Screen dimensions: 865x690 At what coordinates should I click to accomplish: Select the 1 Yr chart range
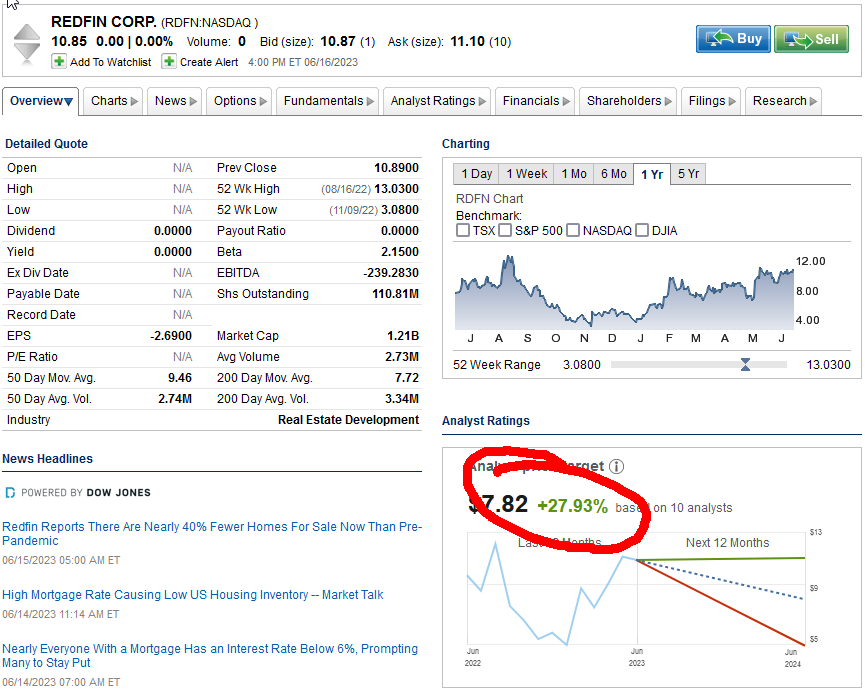pos(652,174)
